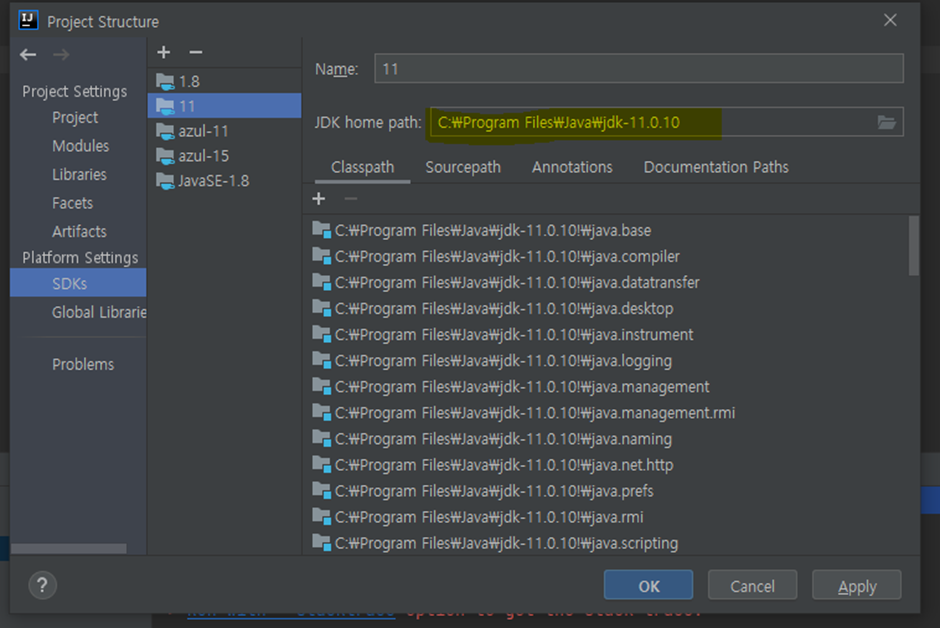Screen dimensions: 940x628
Task: Select the java.logging classpath entry
Action: coord(606,361)
